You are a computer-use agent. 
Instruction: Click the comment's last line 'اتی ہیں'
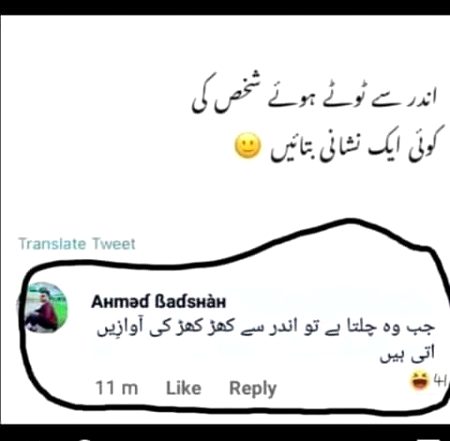(x=407, y=355)
